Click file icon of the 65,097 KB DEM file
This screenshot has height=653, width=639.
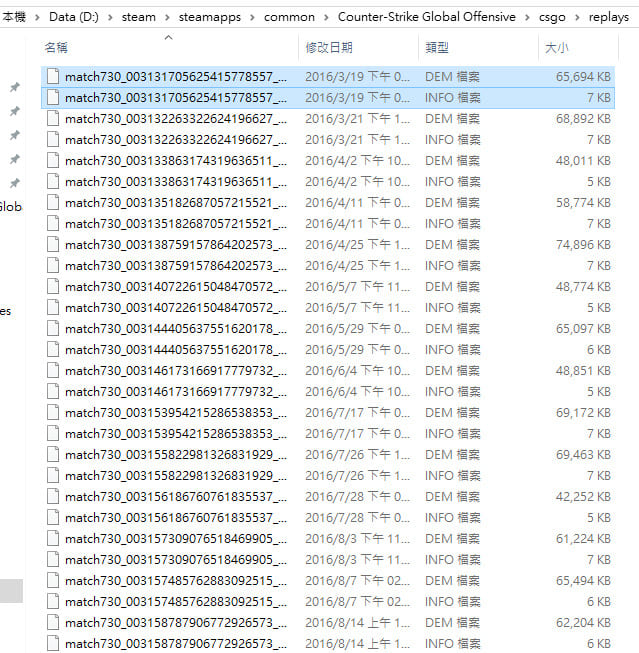[x=53, y=329]
